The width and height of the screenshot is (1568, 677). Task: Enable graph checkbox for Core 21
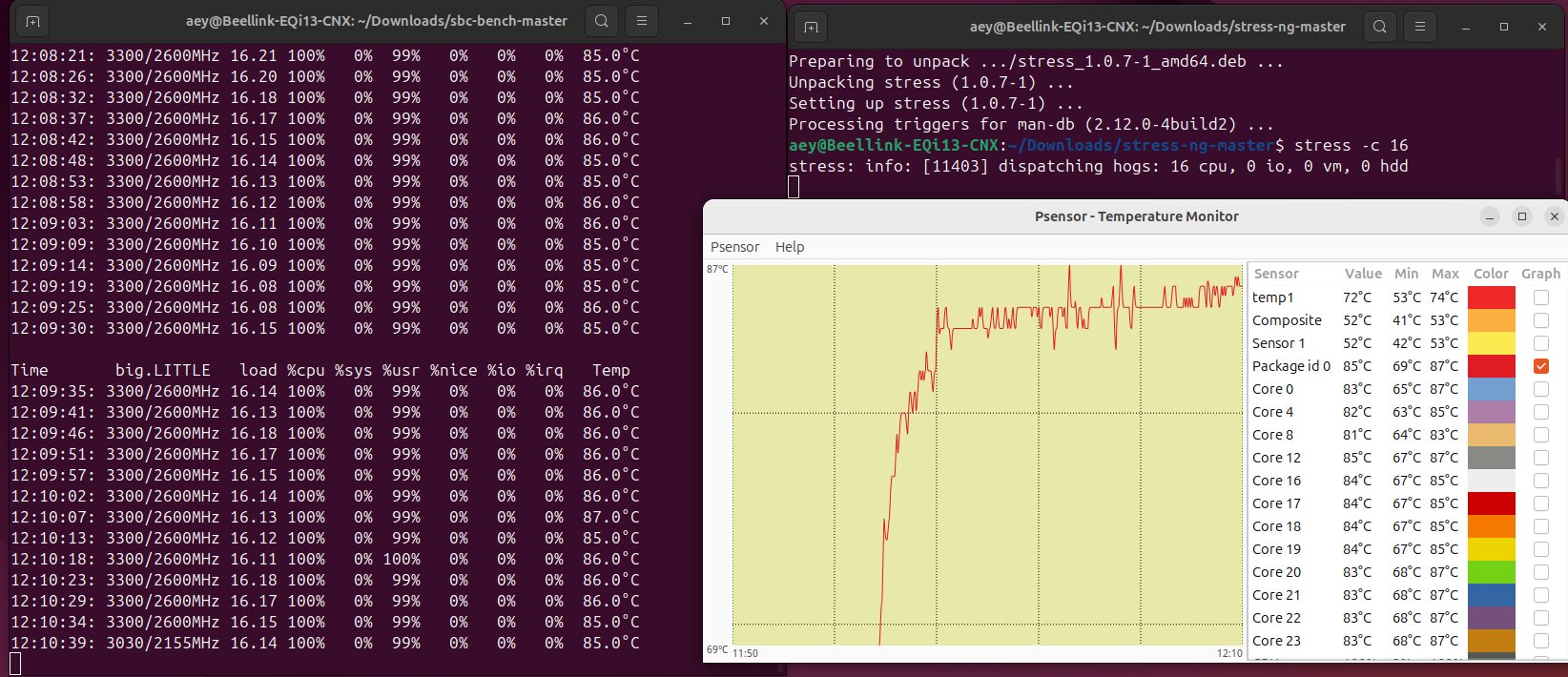1541,595
